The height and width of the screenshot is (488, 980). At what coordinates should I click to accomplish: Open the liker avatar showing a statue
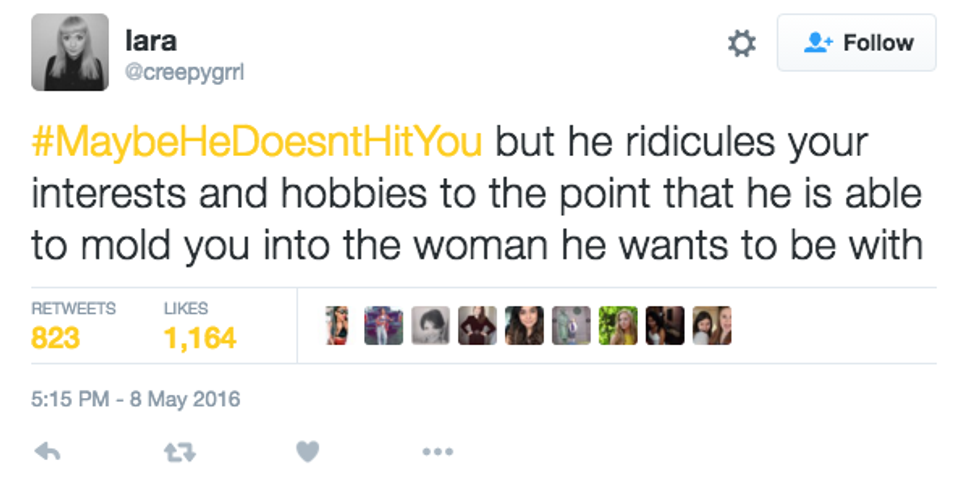coord(572,325)
